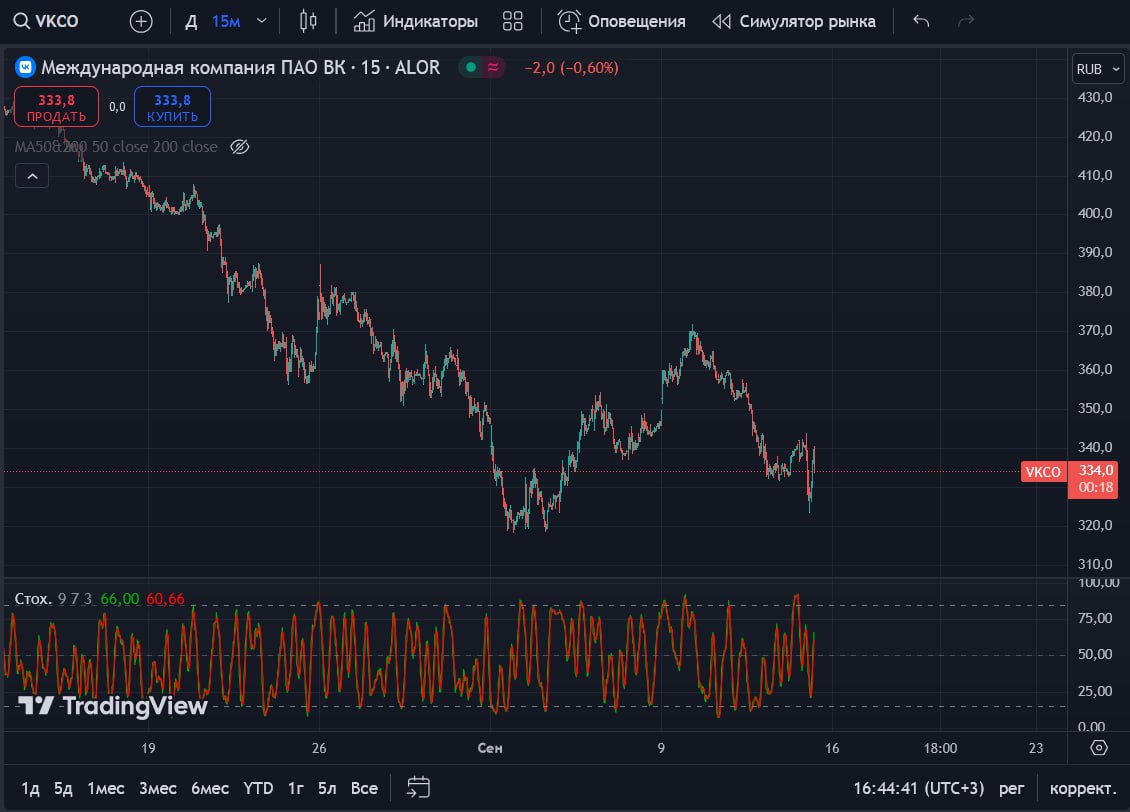Click the Международная компания ПАО ВК title
The height and width of the screenshot is (812, 1130).
(193, 68)
